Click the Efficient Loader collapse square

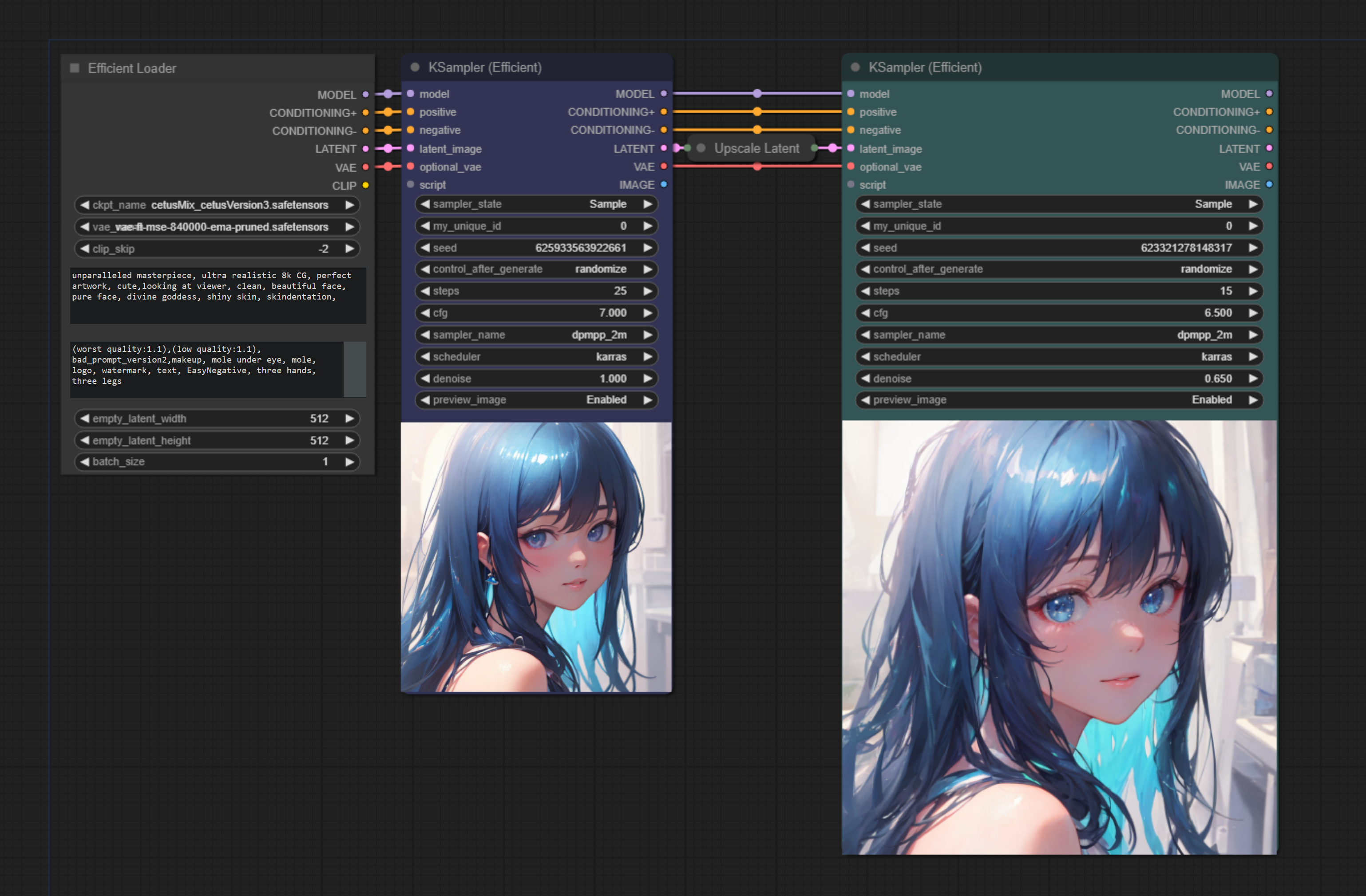[x=75, y=68]
